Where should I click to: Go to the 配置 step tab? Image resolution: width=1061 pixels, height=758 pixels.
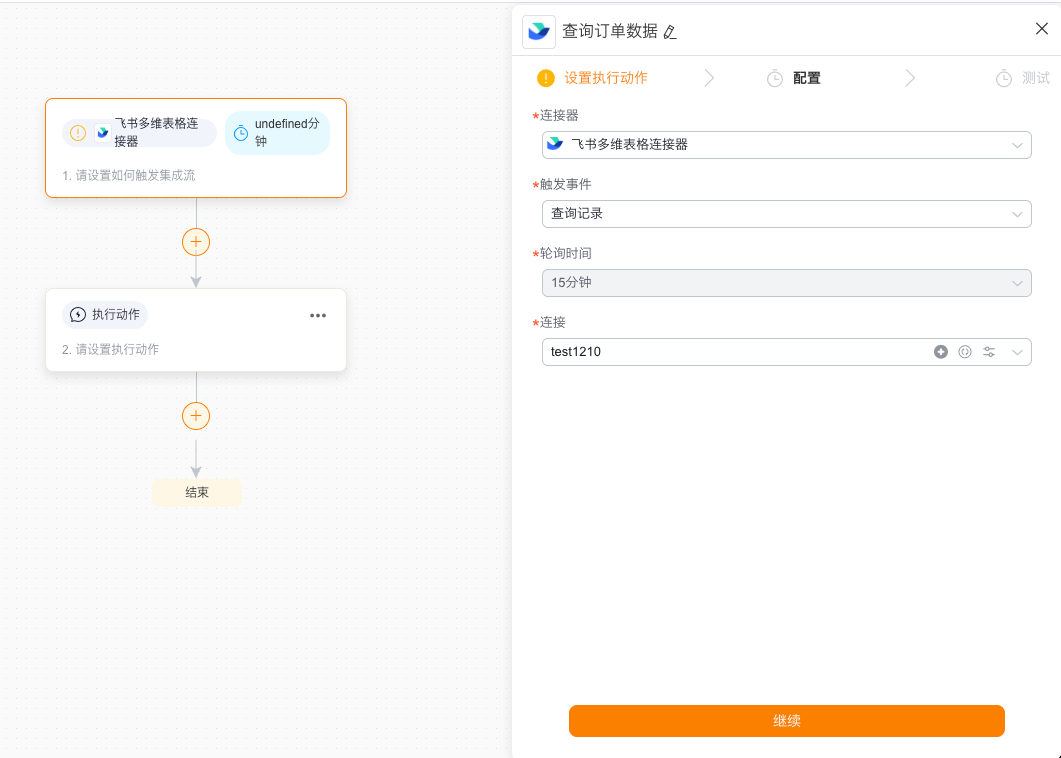[x=806, y=78]
